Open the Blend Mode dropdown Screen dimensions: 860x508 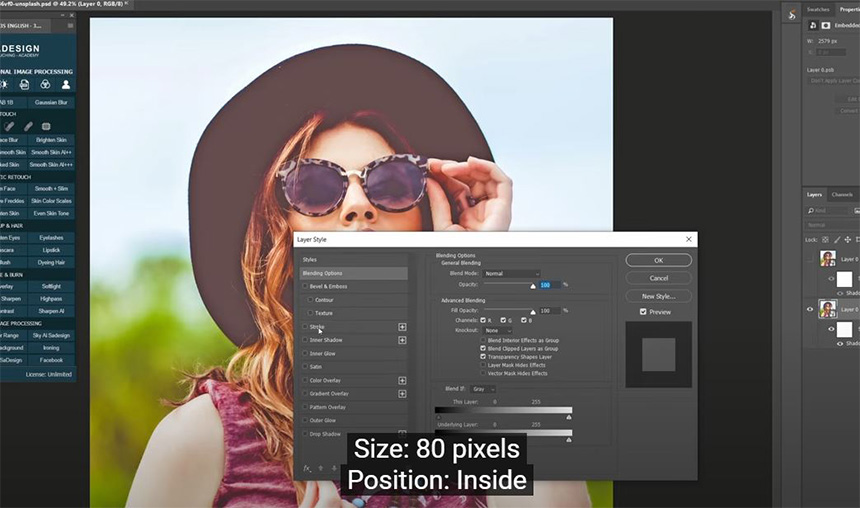click(x=511, y=273)
